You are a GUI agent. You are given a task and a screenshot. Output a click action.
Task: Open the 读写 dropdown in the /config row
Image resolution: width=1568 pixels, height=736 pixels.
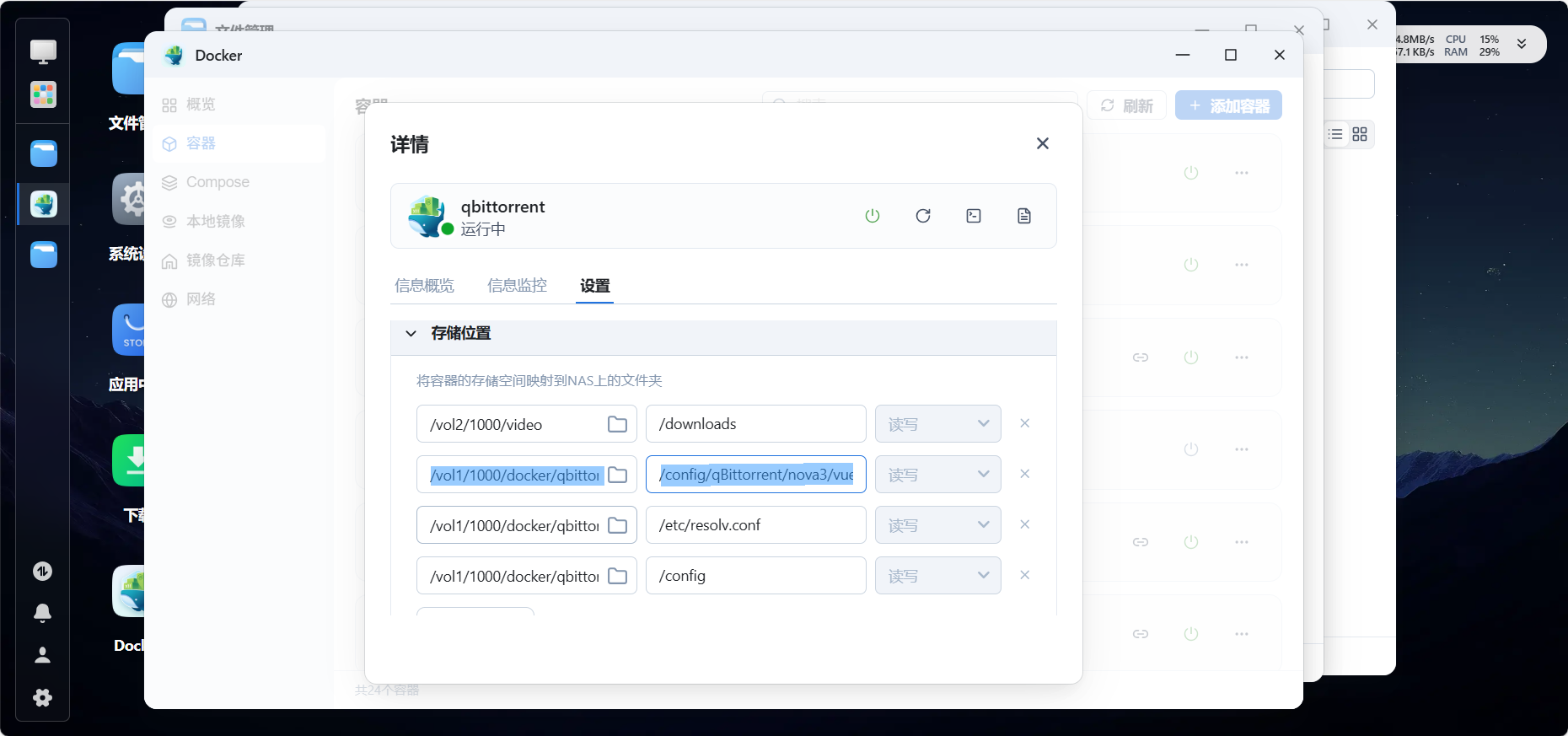click(937, 576)
